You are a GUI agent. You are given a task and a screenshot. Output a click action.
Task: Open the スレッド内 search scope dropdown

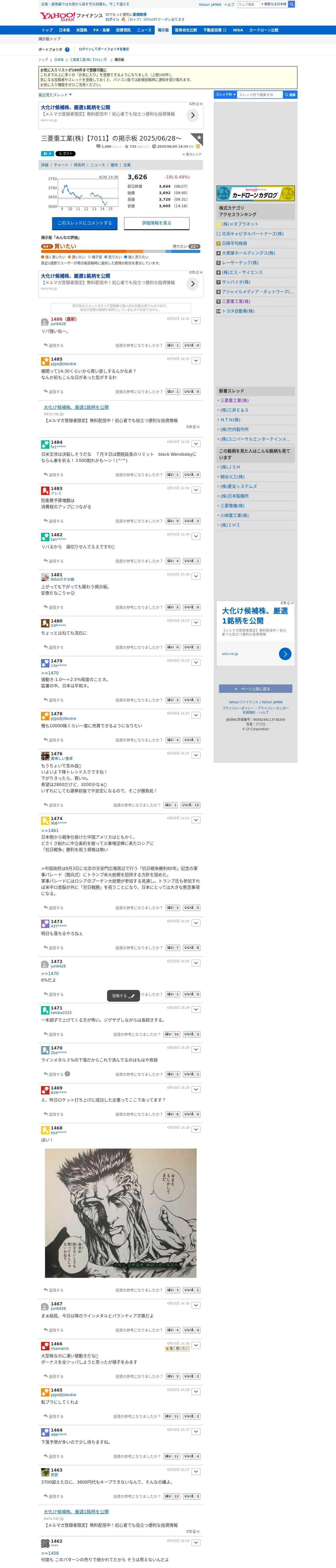click(x=226, y=95)
